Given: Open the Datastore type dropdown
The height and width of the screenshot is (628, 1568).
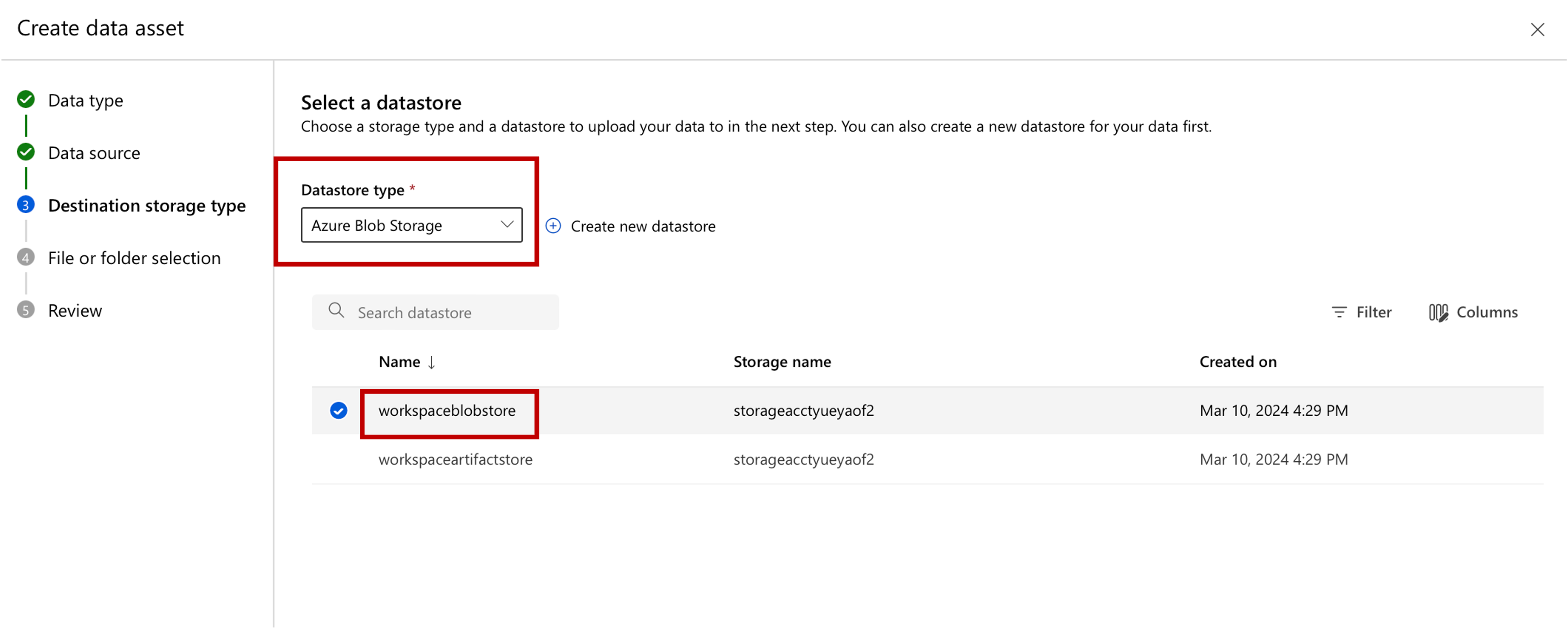Looking at the screenshot, I should pos(411,225).
